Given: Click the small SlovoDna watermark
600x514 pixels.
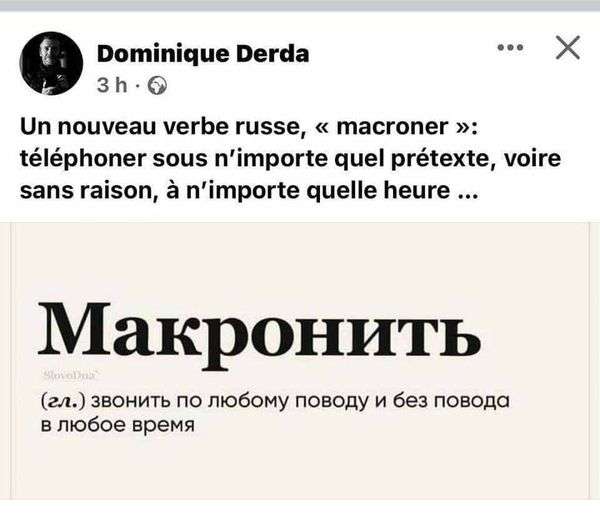Looking at the screenshot, I should click(x=67, y=374).
